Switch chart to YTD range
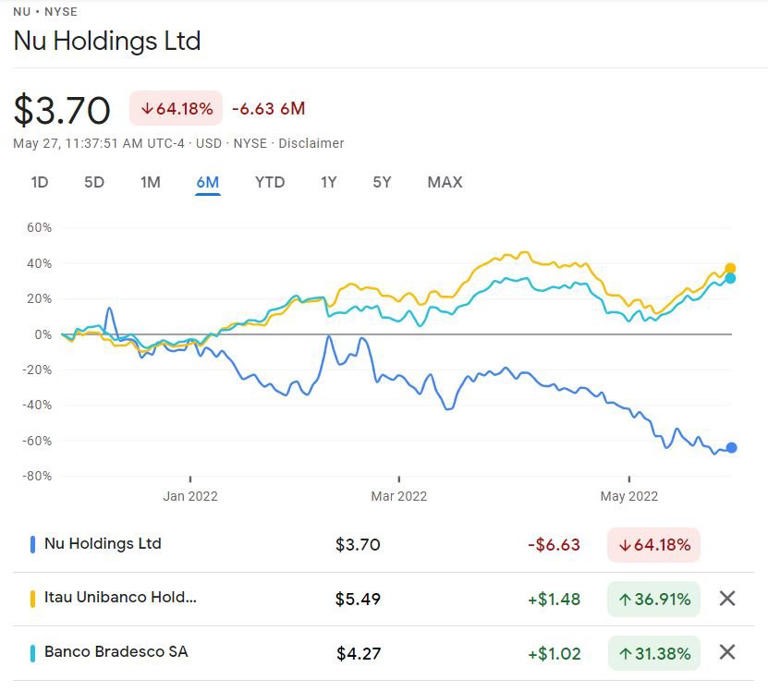 (x=270, y=182)
